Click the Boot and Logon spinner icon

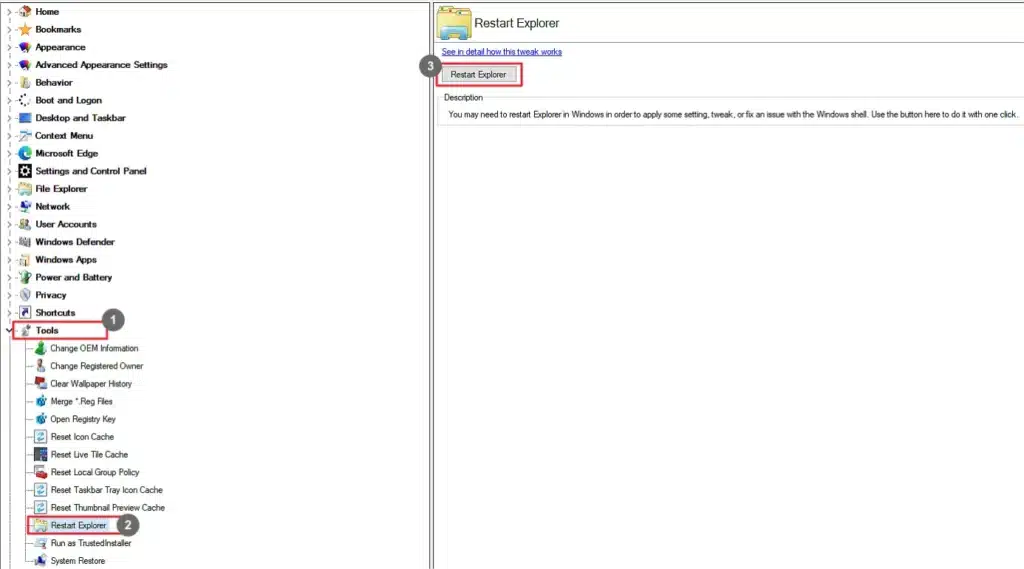pyautogui.click(x=25, y=100)
